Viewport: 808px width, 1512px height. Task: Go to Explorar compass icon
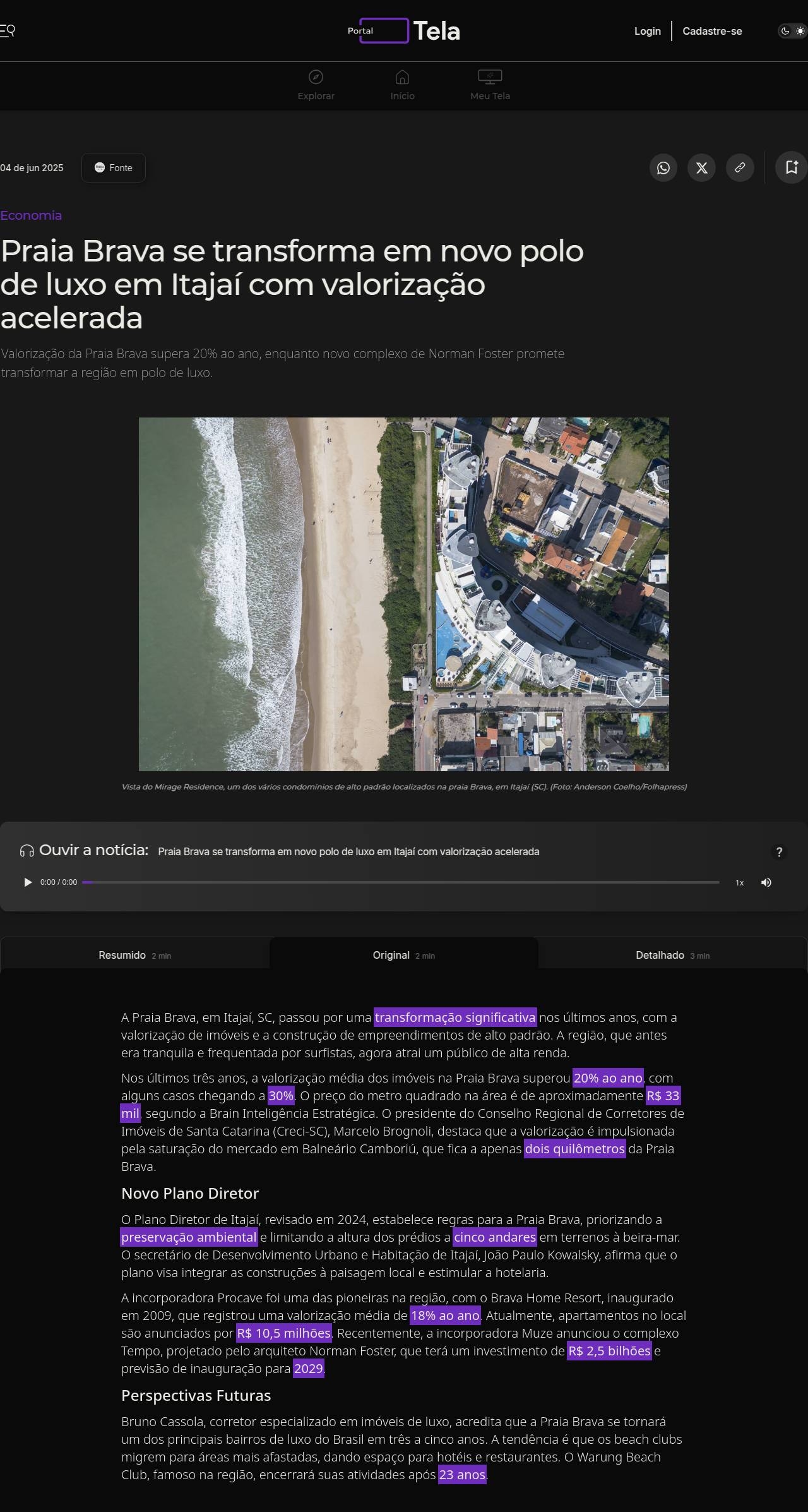(316, 77)
